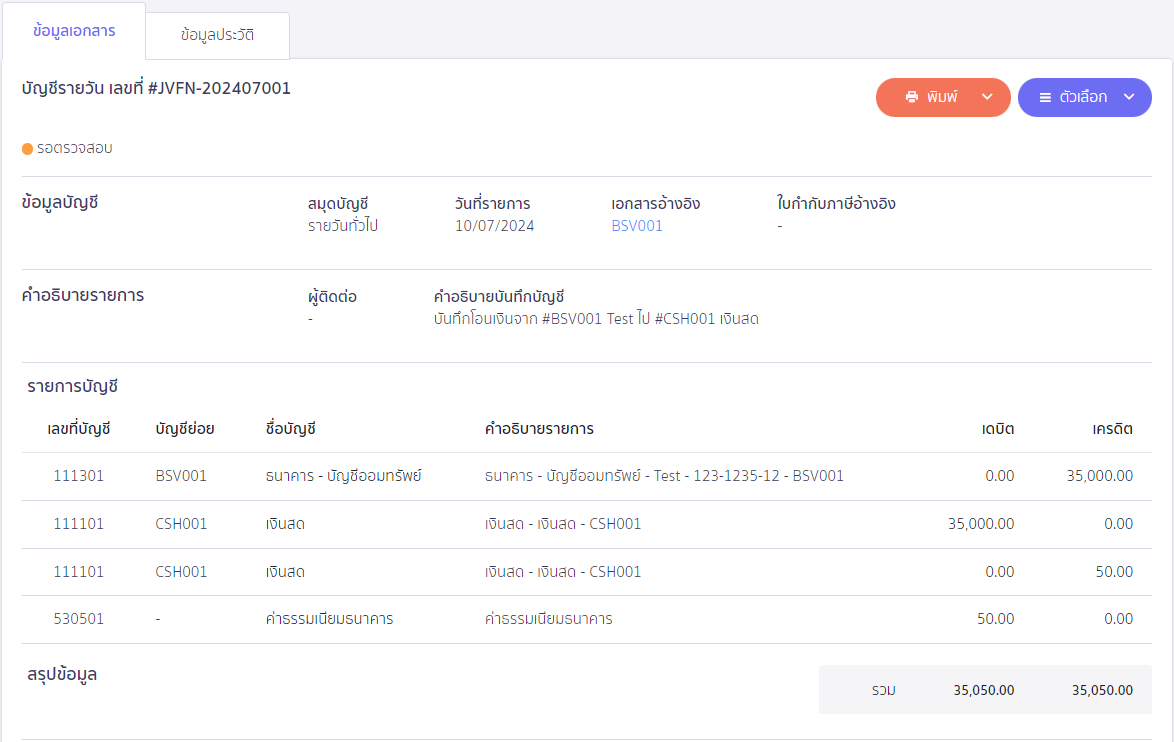Click sub-account BSV001 in the 111301 row
The height and width of the screenshot is (742, 1174).
click(x=181, y=476)
